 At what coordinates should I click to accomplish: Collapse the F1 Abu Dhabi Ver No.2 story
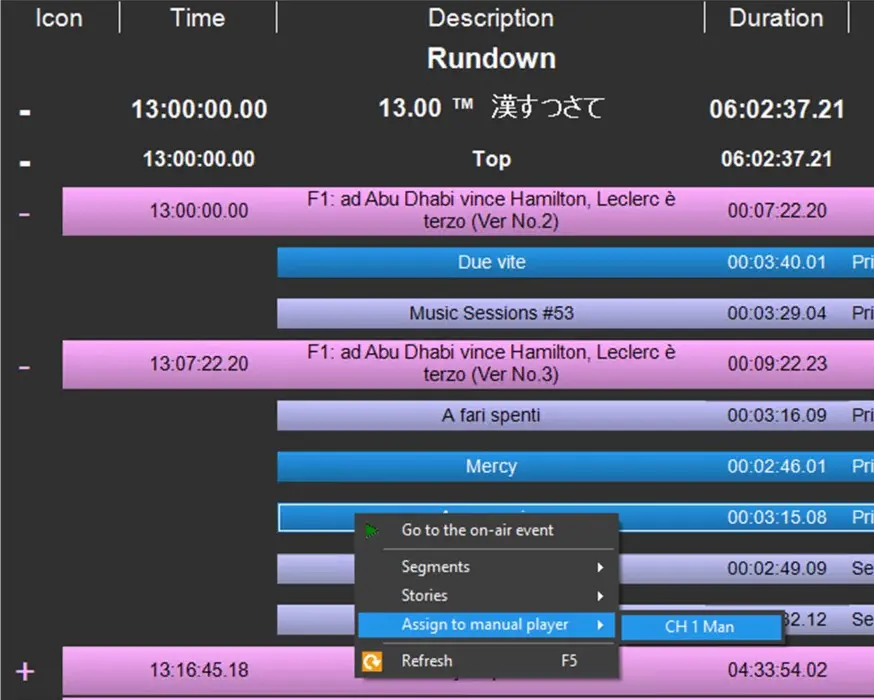(x=25, y=213)
